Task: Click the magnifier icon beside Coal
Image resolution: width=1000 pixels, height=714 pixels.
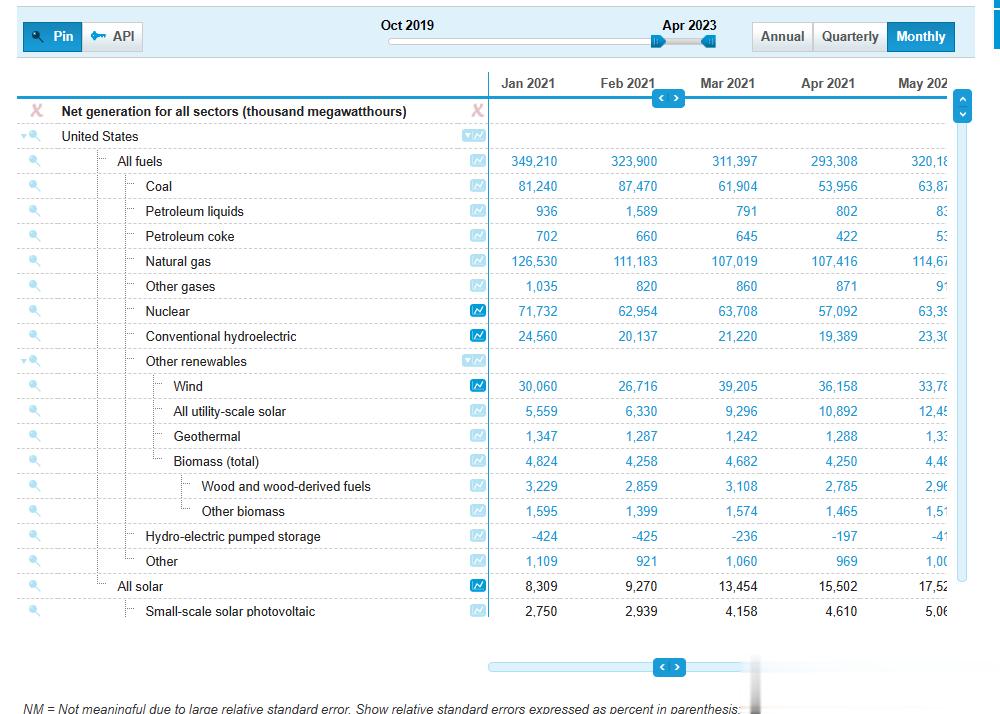Action: [x=34, y=186]
